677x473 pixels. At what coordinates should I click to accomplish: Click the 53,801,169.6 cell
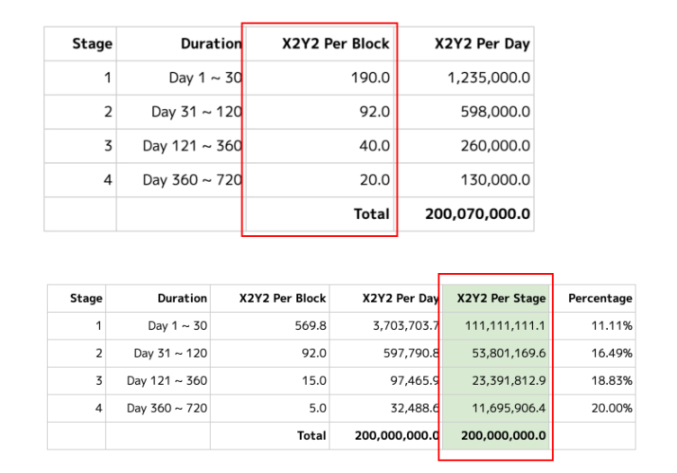(x=505, y=353)
